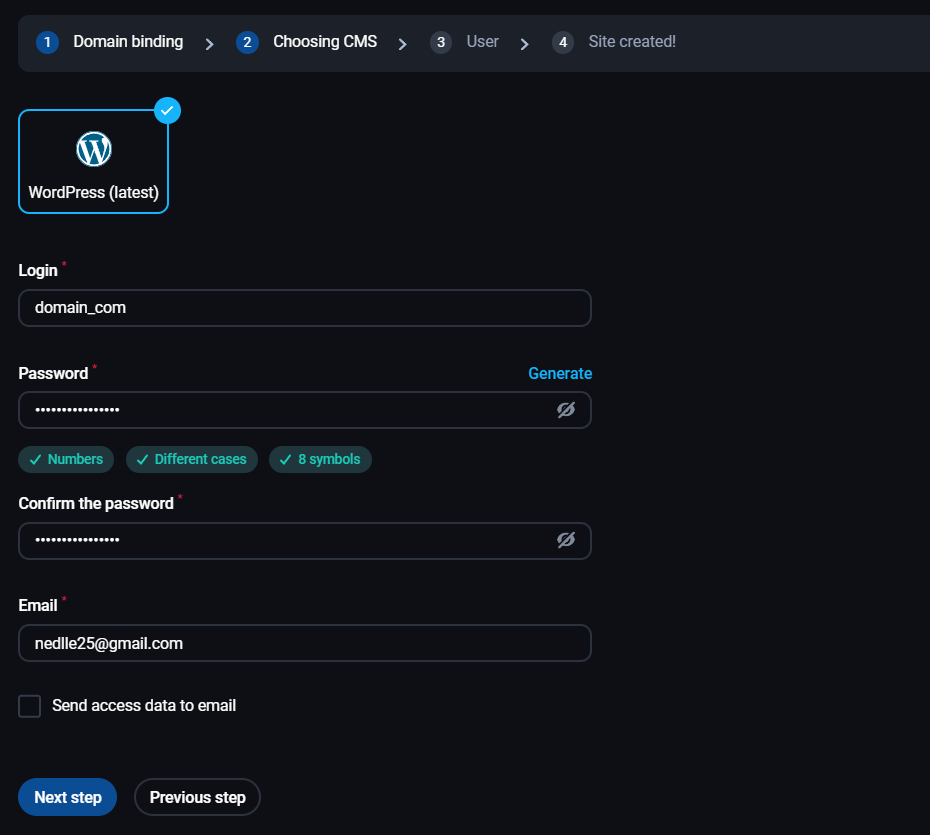Open the Choosing CMS step

[325, 42]
